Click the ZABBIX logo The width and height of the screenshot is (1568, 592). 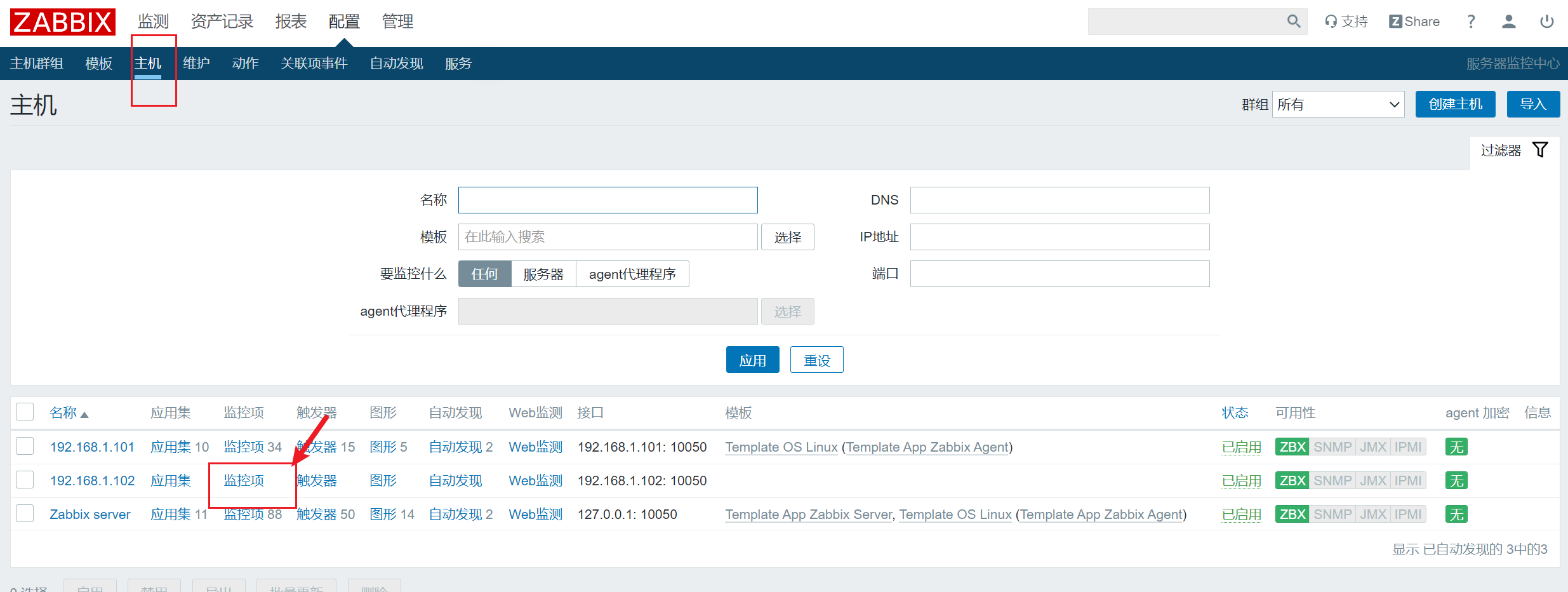(63, 22)
